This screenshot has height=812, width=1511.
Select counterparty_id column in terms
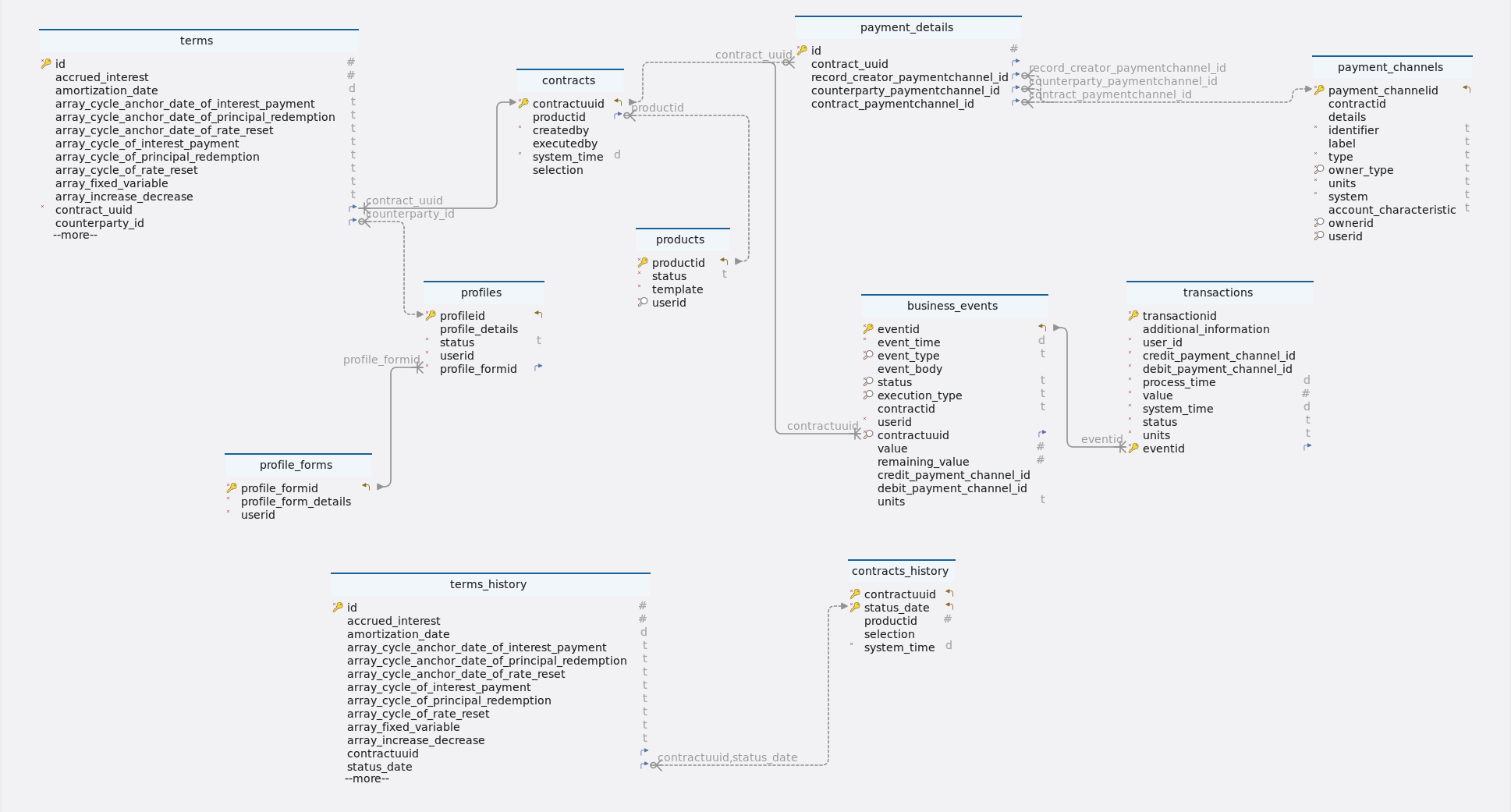[x=99, y=224]
